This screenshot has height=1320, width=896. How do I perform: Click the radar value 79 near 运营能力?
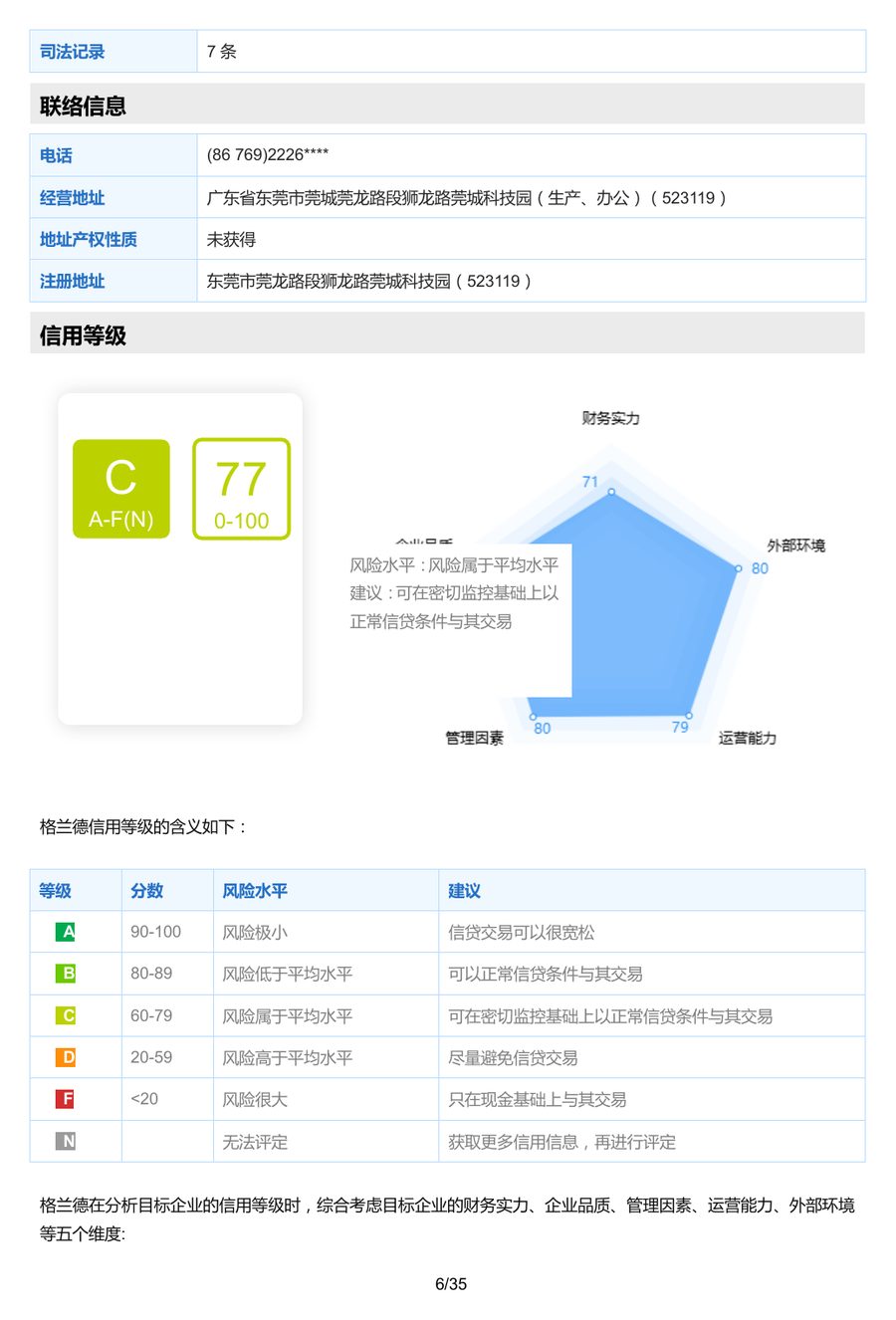coord(680,727)
